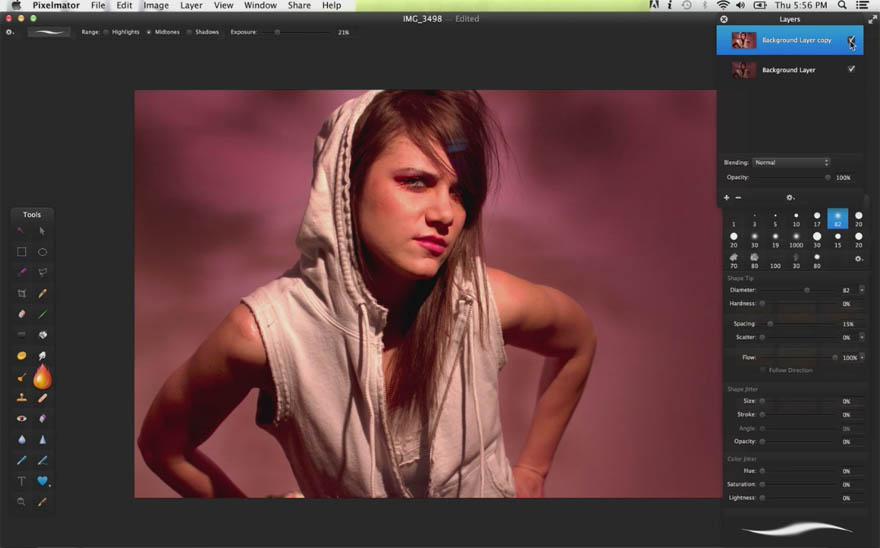Select the Pen tool
Viewport: 880px width, 548px height.
tap(21, 460)
